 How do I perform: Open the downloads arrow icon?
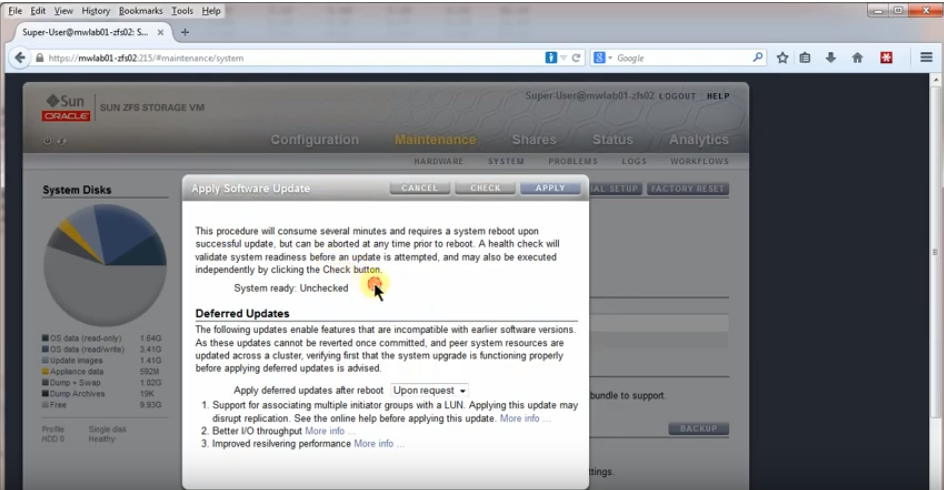(831, 58)
